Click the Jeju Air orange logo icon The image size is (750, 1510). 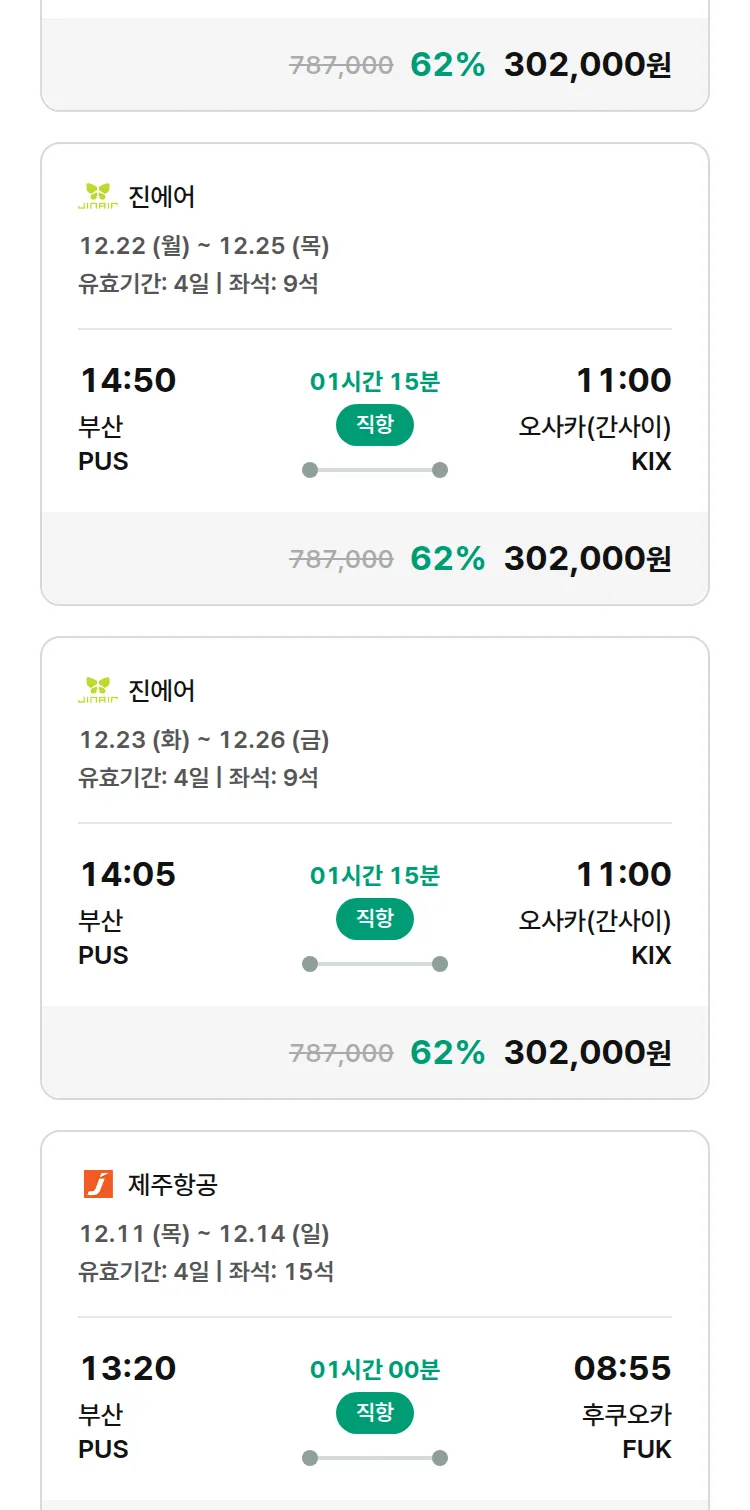[x=98, y=1184]
